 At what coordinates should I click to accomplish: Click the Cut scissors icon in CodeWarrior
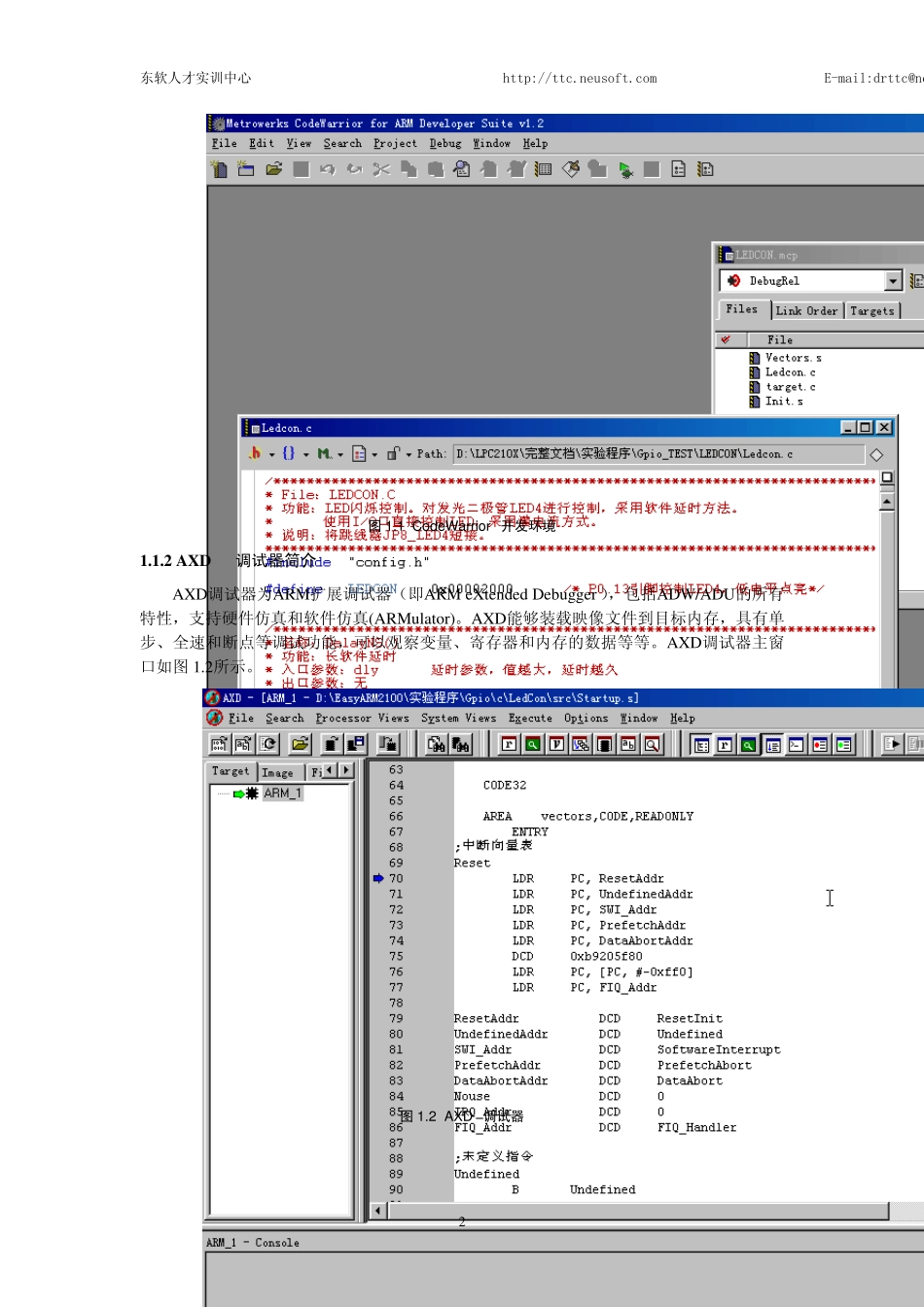coord(381,169)
